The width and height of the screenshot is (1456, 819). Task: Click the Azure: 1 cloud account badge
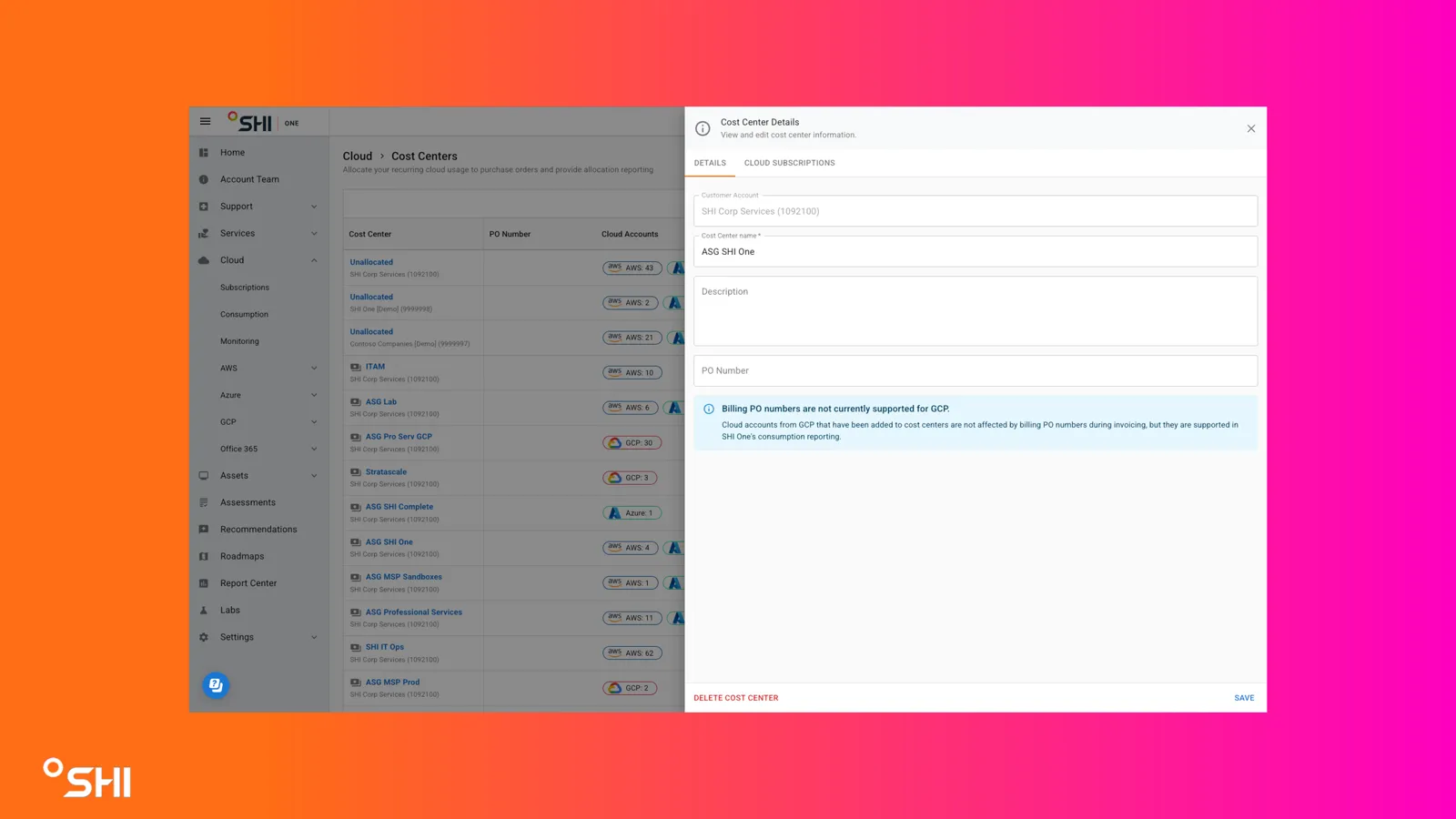point(632,513)
